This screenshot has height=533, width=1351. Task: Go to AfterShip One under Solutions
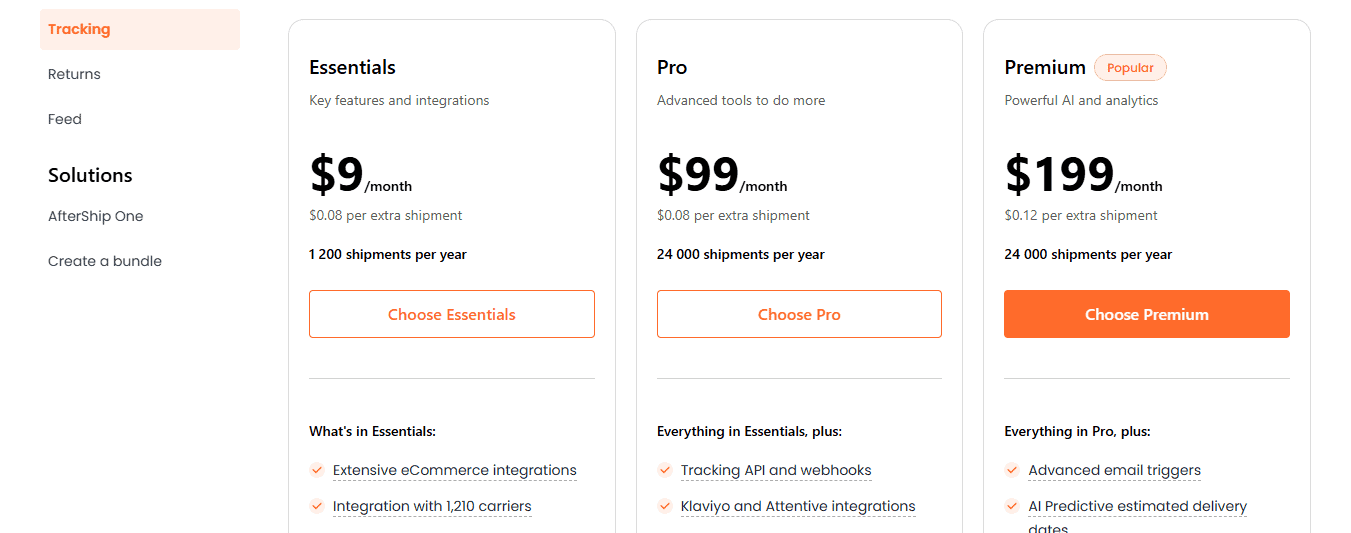[x=96, y=216]
